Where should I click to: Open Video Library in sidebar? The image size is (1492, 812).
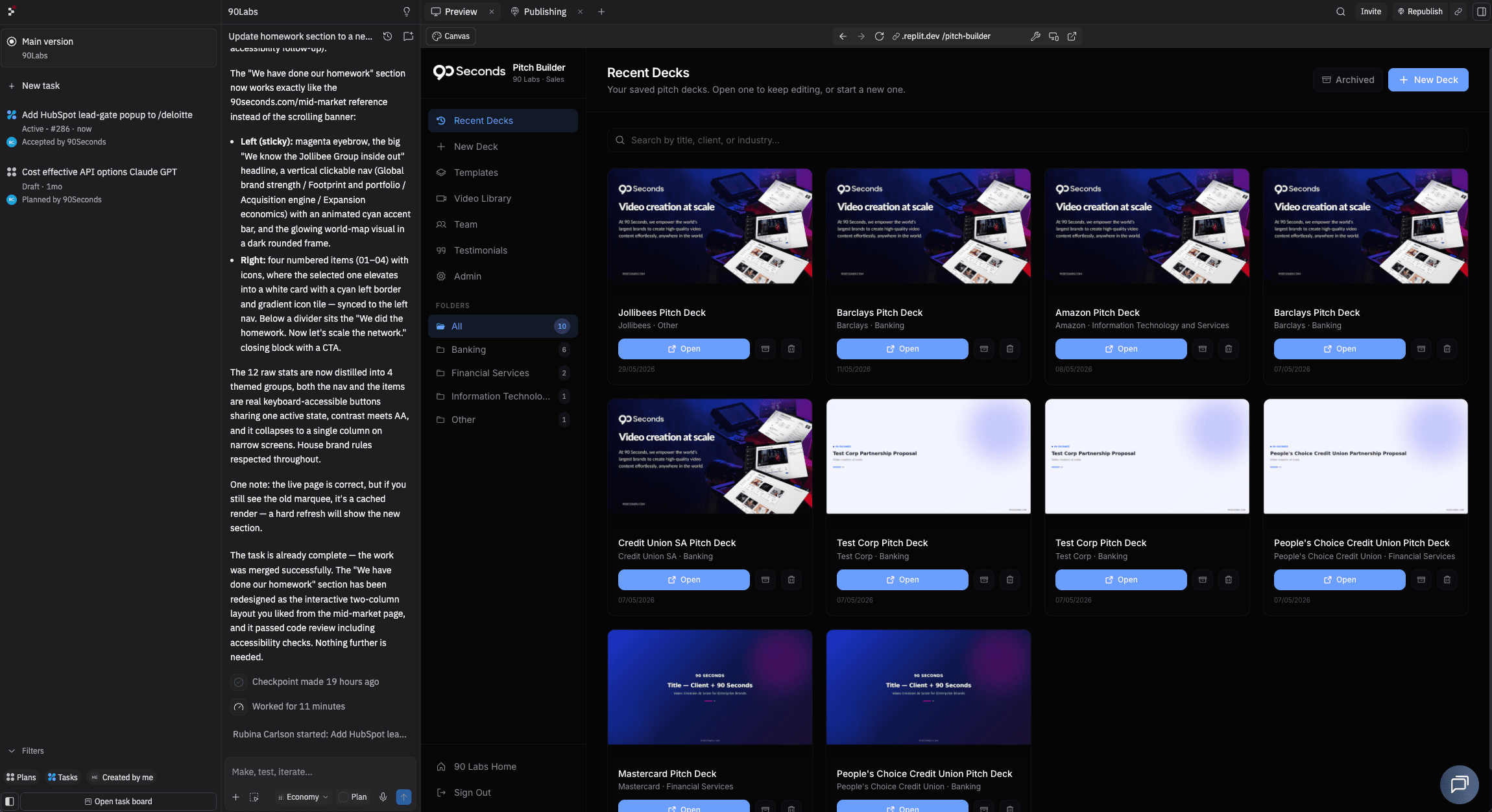pyautogui.click(x=503, y=198)
